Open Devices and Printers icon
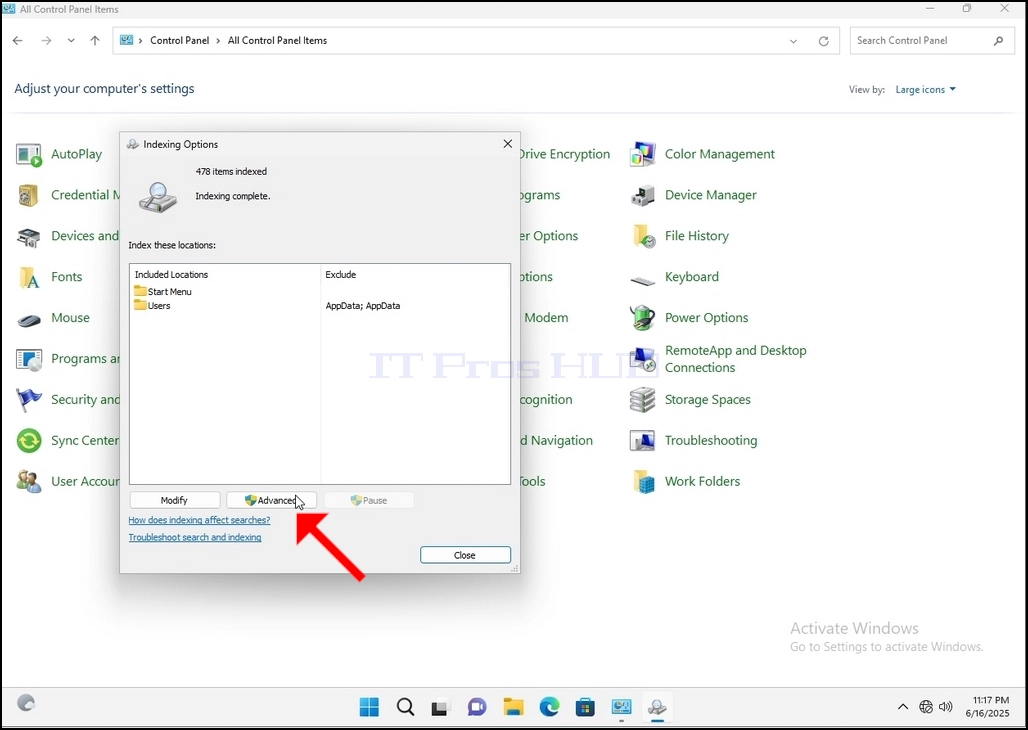The image size is (1028, 730). pos(29,237)
